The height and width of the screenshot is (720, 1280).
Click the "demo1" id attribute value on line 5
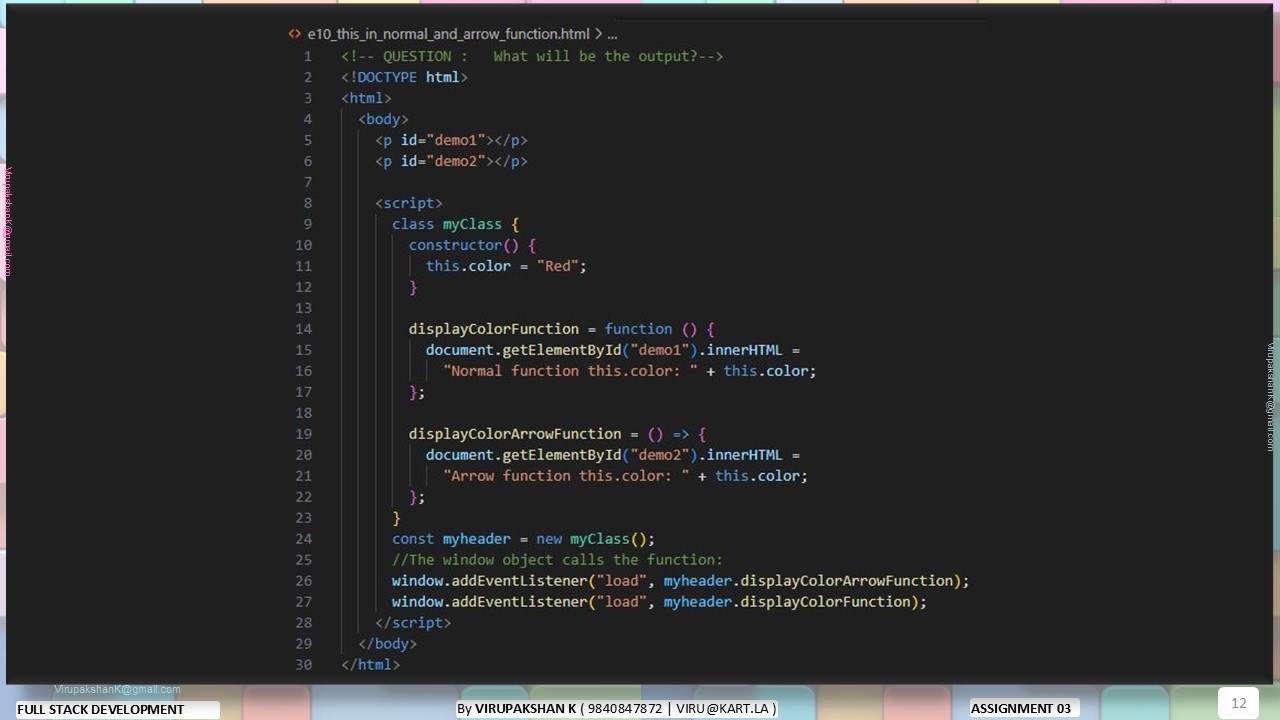tap(456, 140)
